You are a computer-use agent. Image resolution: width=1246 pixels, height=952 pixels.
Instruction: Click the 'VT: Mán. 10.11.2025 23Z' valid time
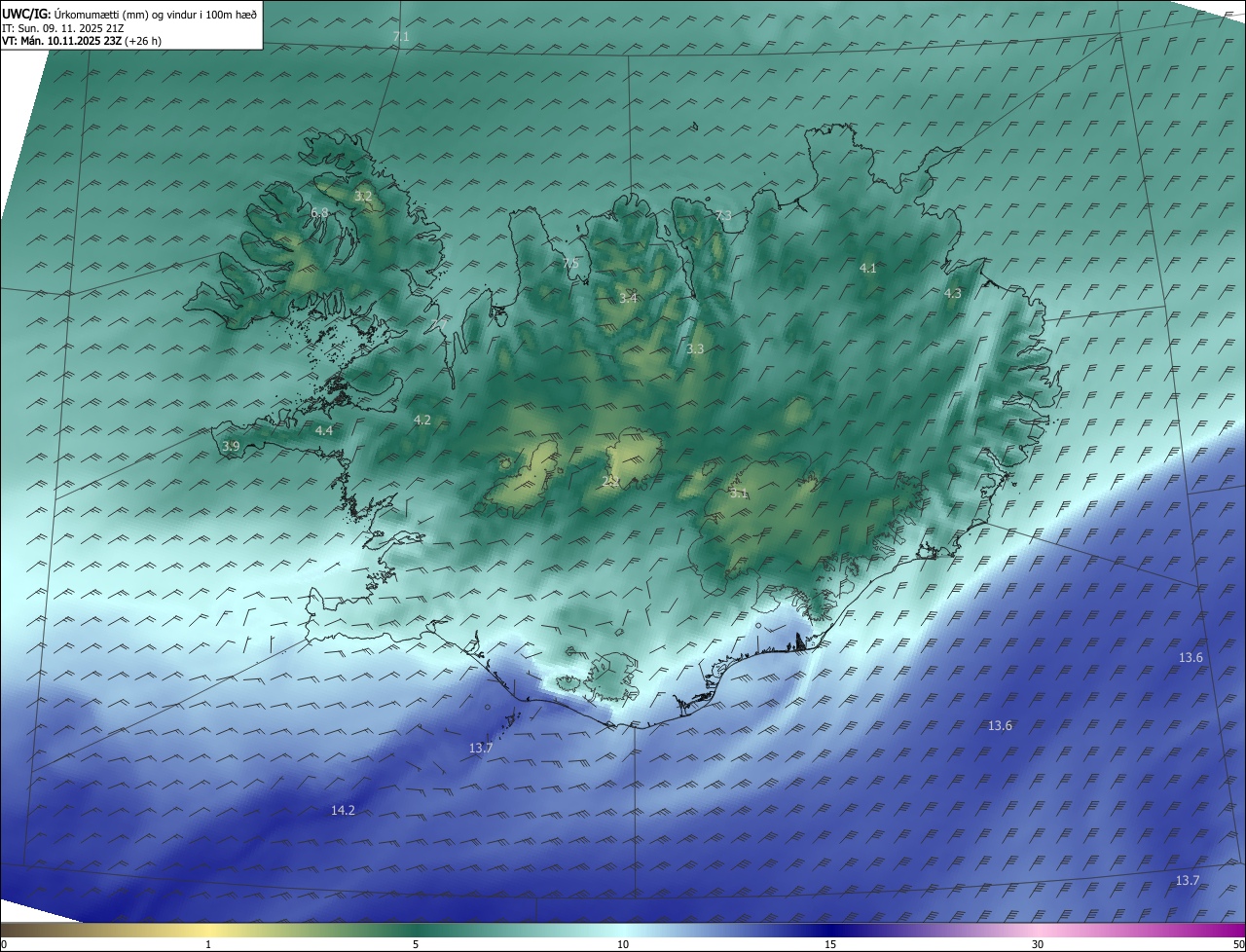point(62,41)
